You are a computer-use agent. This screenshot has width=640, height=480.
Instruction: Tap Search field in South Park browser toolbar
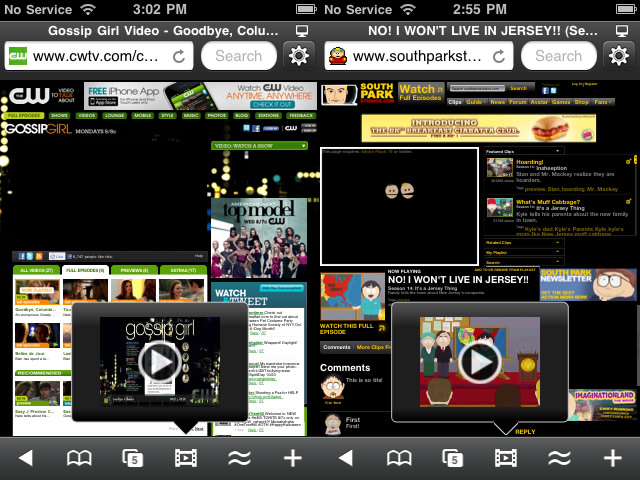coord(559,56)
